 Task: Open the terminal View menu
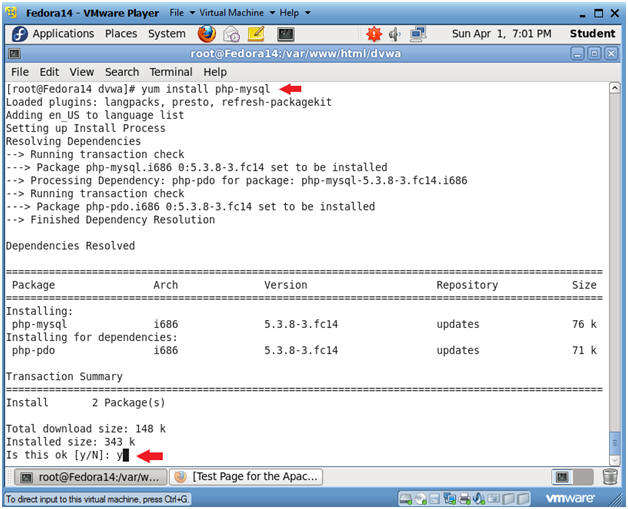(x=82, y=72)
